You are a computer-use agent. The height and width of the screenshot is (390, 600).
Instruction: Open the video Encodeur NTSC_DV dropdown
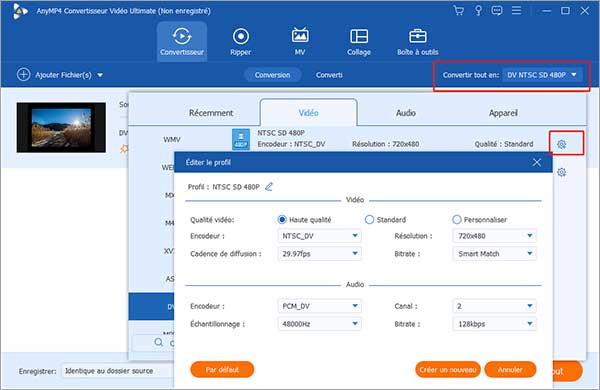[320, 236]
